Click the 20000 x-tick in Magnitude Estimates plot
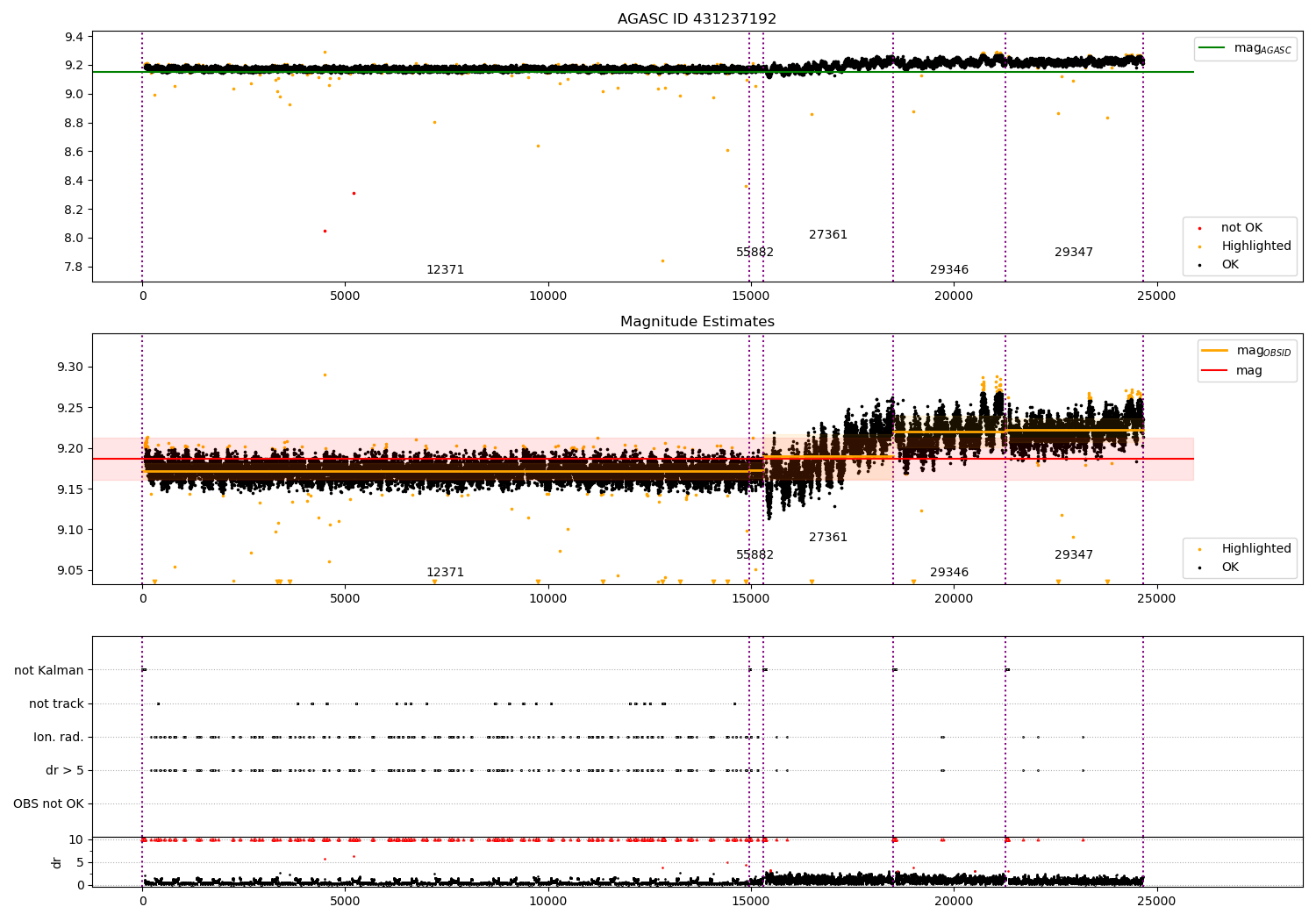The image size is (1316, 921). (x=954, y=599)
